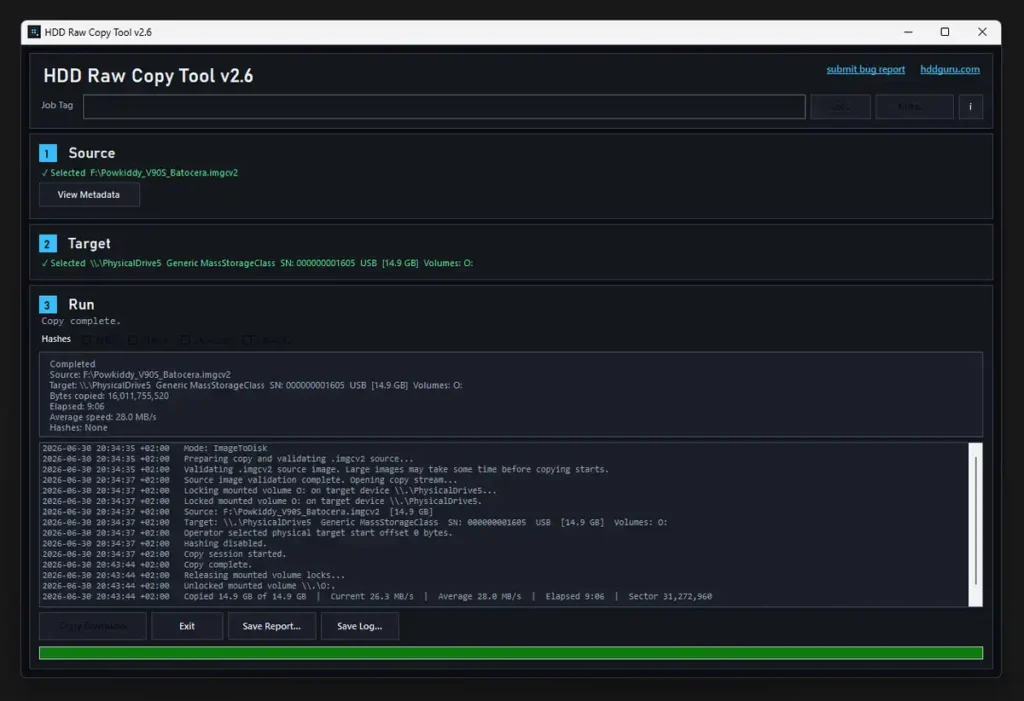This screenshot has height=701, width=1024.
Task: Click 'Copy complete.' log line at 20:43:44
Action: [147, 564]
